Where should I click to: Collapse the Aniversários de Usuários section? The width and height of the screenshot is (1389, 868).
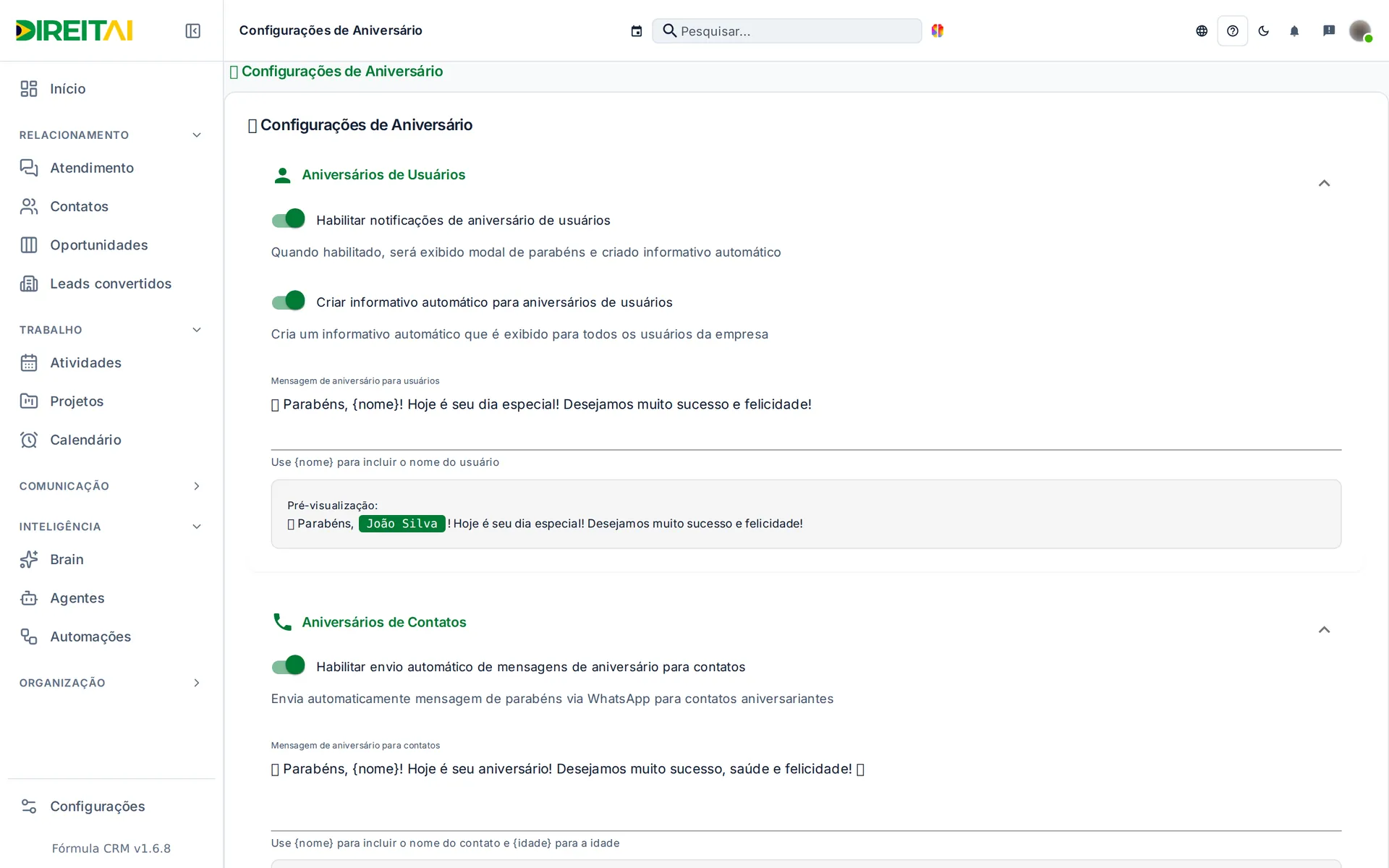click(1324, 183)
